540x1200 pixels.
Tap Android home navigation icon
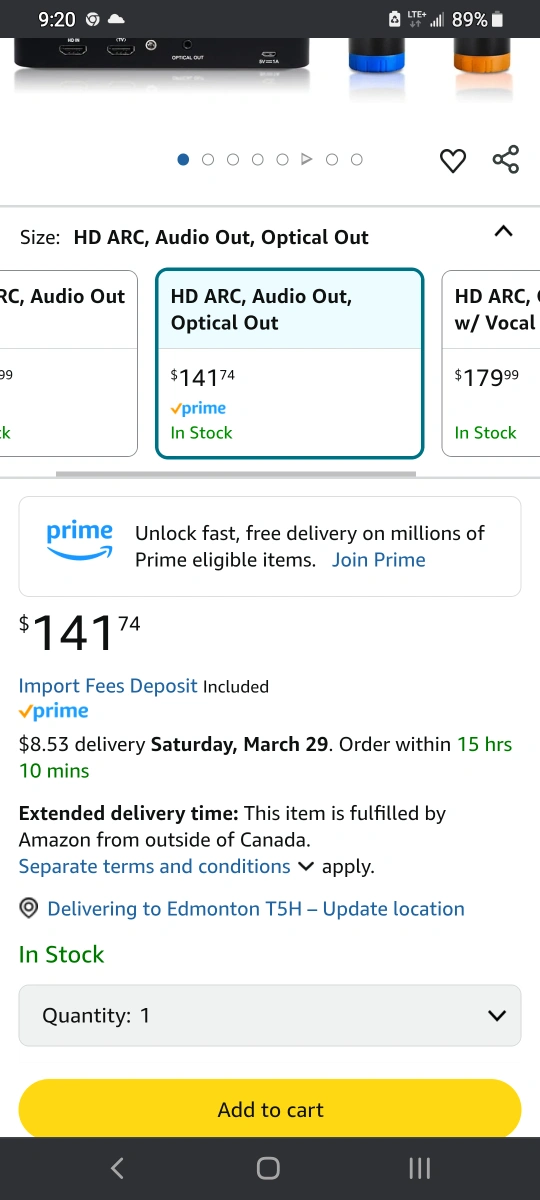click(268, 1167)
